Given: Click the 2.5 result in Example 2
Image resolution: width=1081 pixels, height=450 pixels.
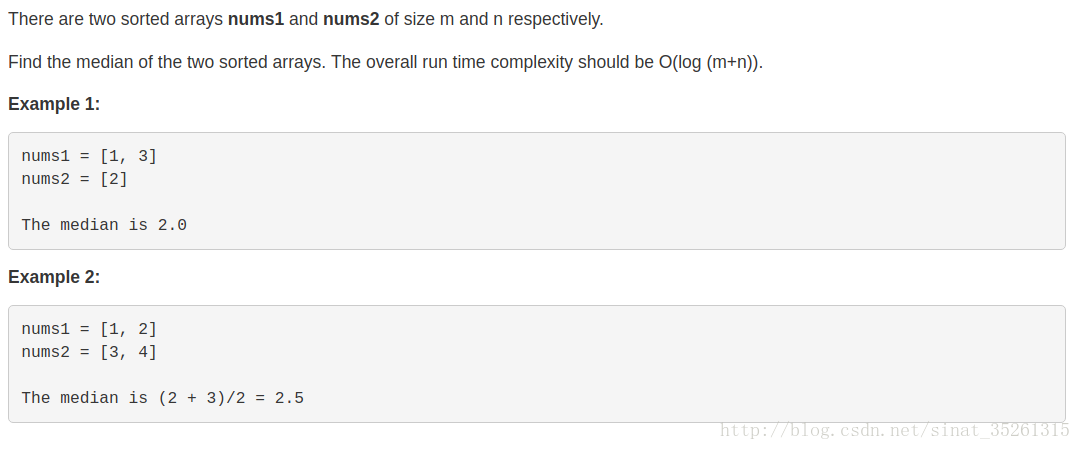Looking at the screenshot, I should point(289,398).
